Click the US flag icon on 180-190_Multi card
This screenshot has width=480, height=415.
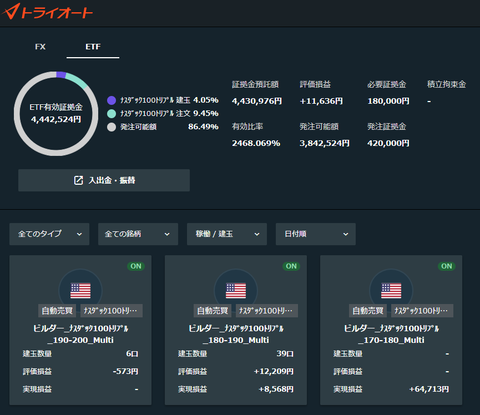click(236, 291)
